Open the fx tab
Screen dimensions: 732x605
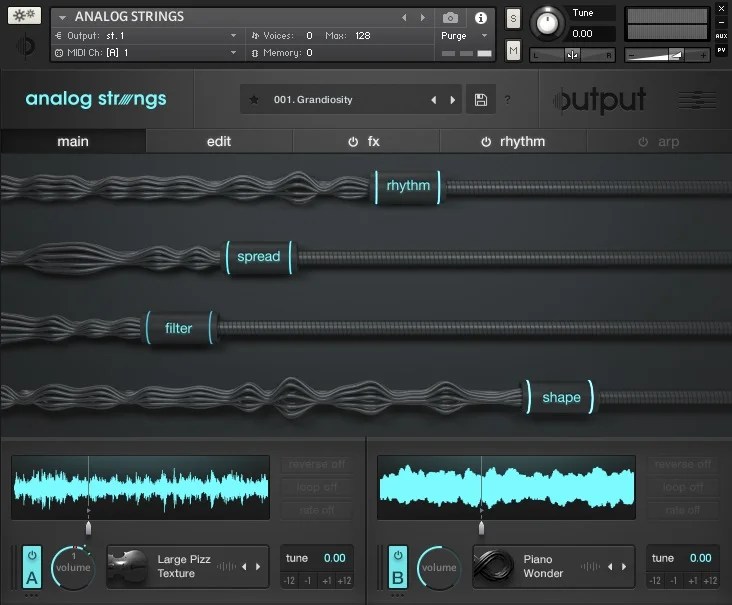(373, 141)
